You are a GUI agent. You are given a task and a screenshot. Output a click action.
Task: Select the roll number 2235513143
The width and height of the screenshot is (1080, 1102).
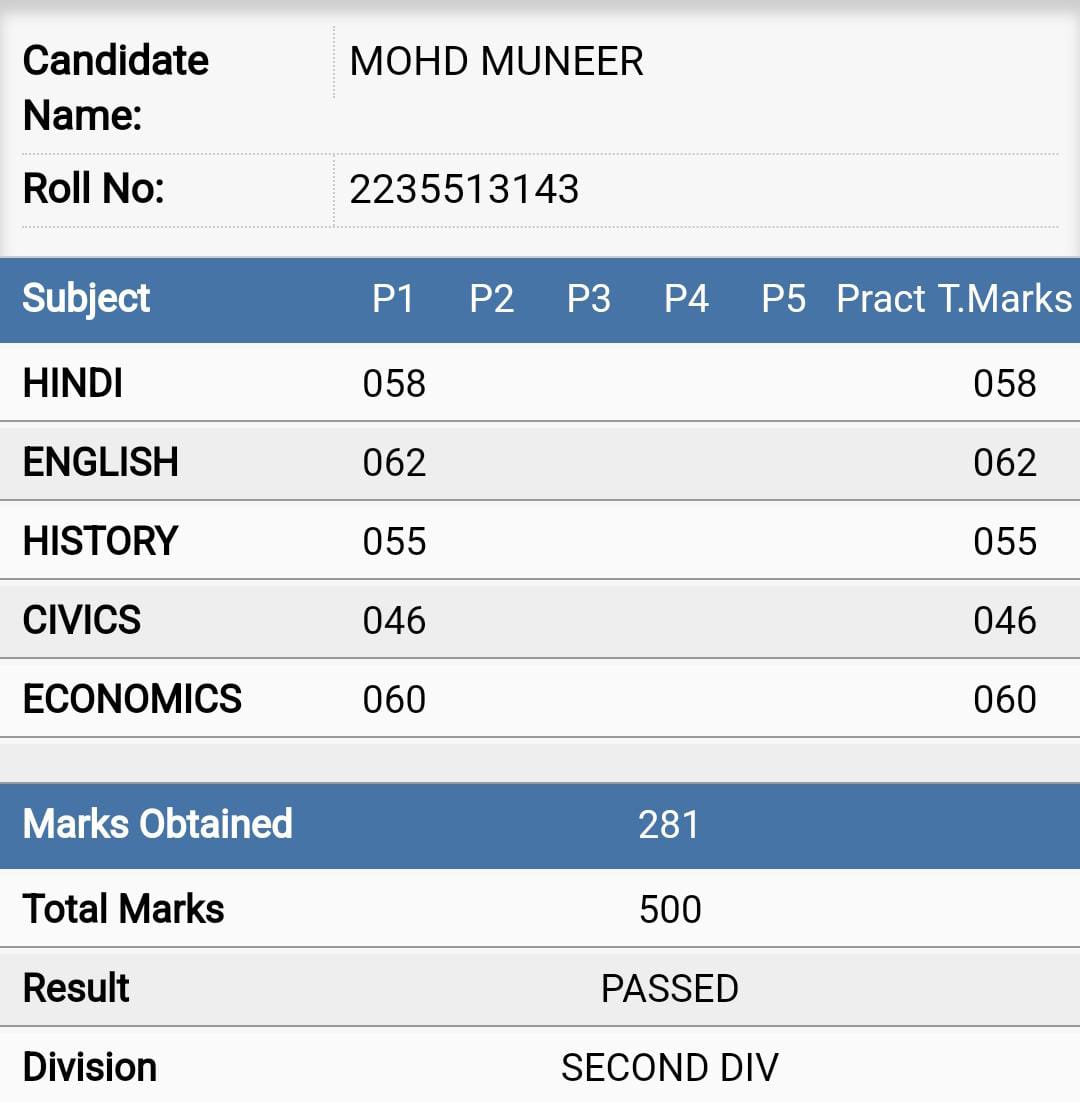[464, 189]
